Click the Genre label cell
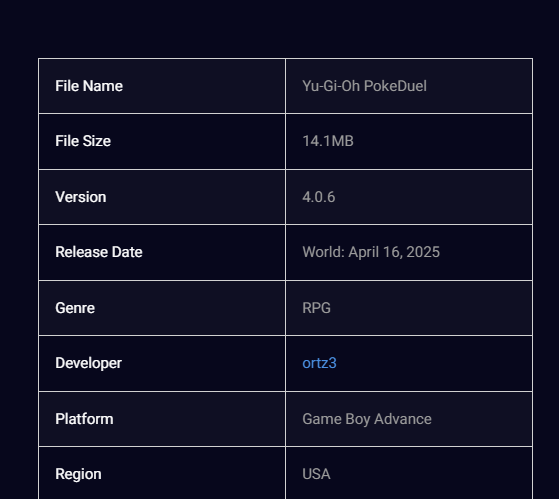The image size is (559, 499). click(162, 308)
